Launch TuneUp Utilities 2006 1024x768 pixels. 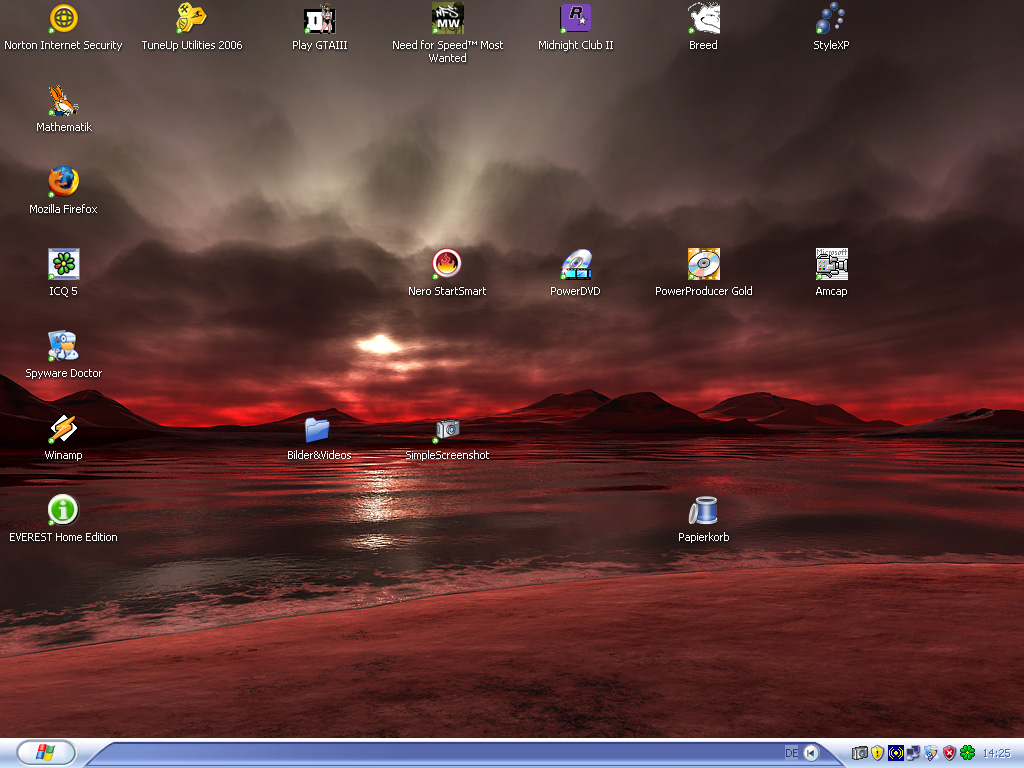click(x=192, y=19)
